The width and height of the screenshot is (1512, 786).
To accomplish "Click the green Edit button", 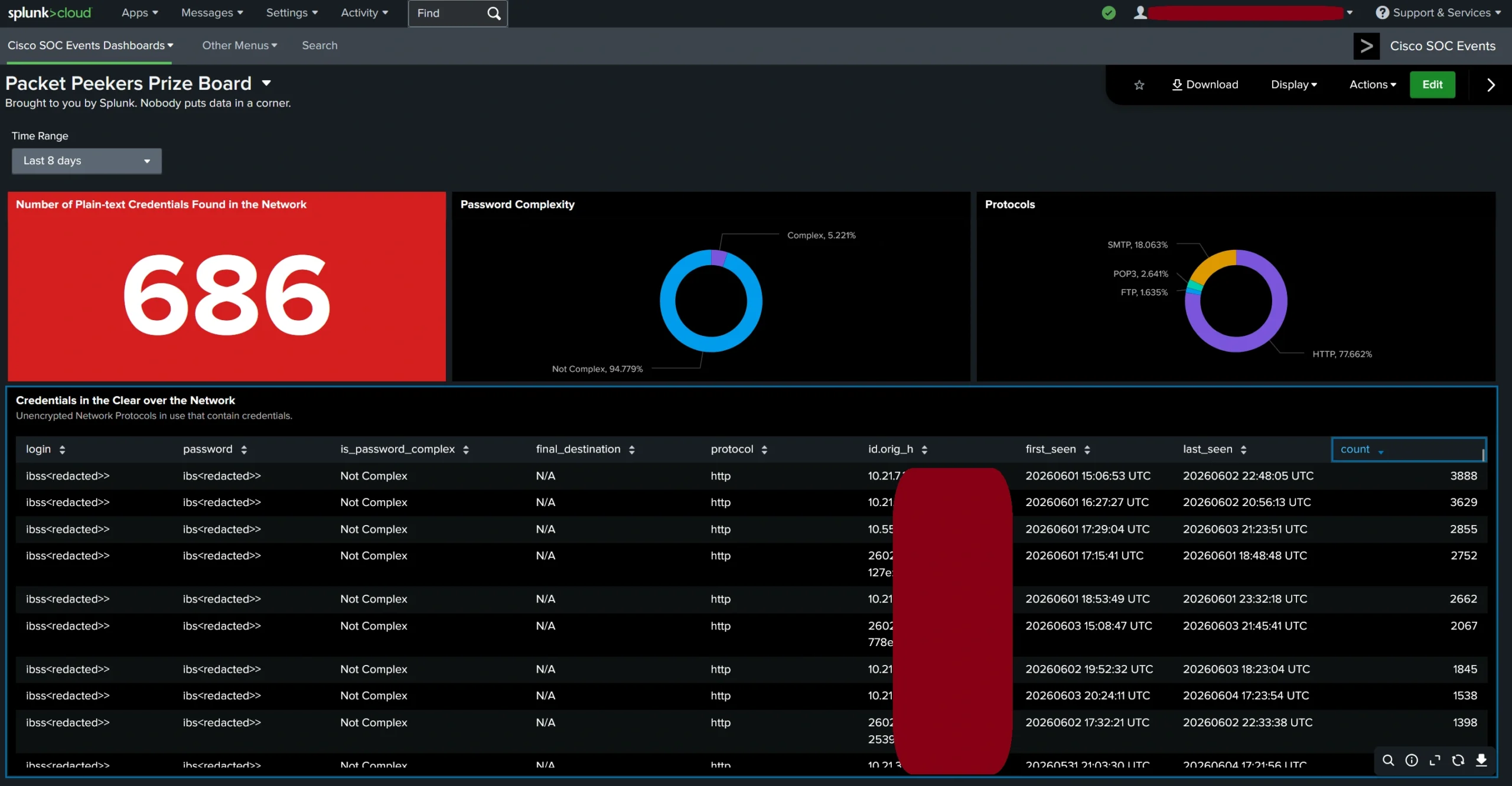I will coord(1432,85).
